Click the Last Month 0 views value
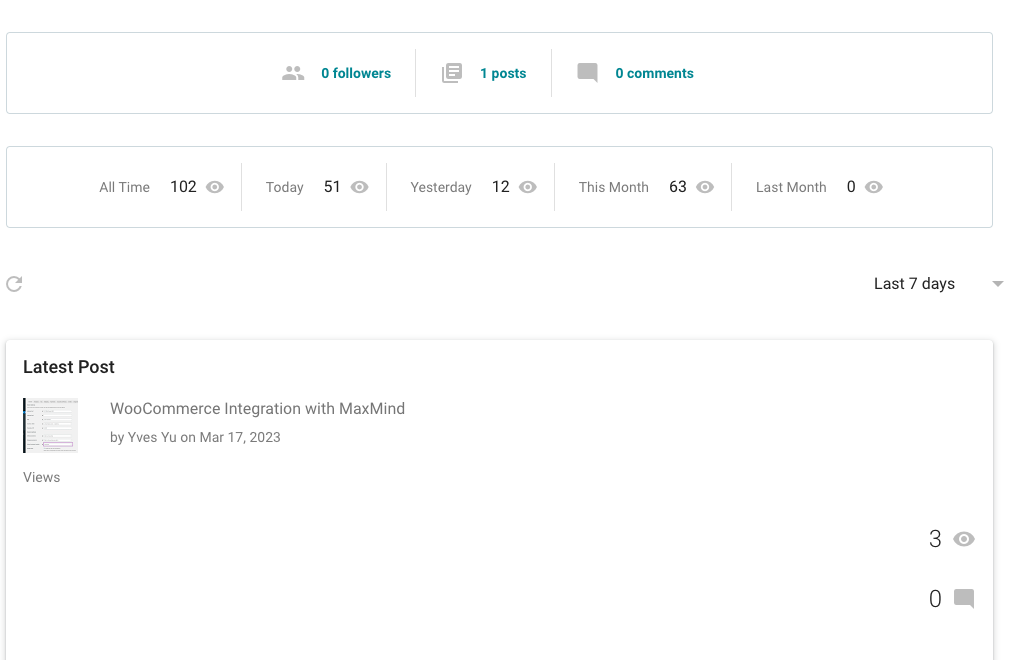 click(x=851, y=187)
